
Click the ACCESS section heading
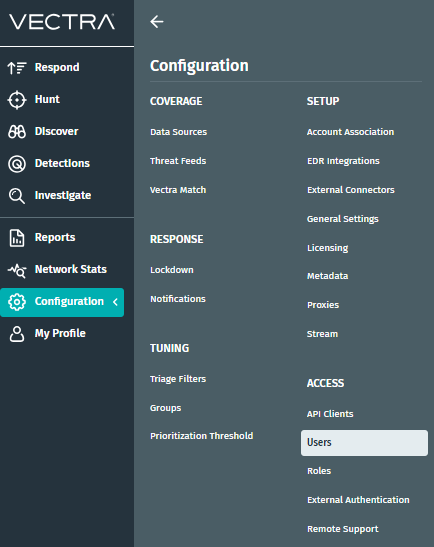point(326,383)
